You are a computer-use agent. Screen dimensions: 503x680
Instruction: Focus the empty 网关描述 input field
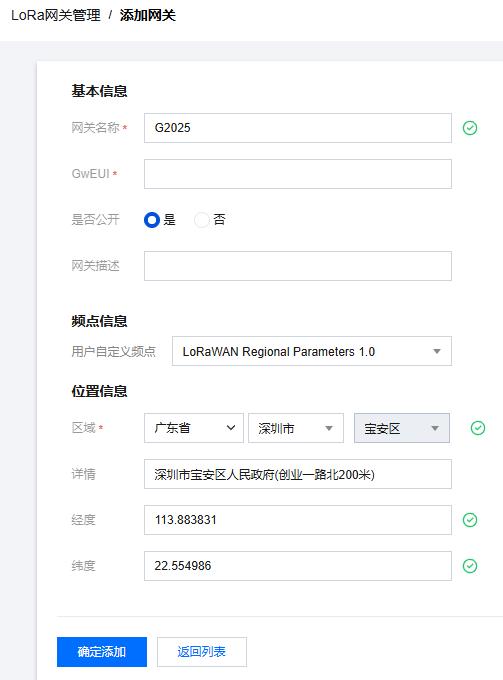pos(298,266)
